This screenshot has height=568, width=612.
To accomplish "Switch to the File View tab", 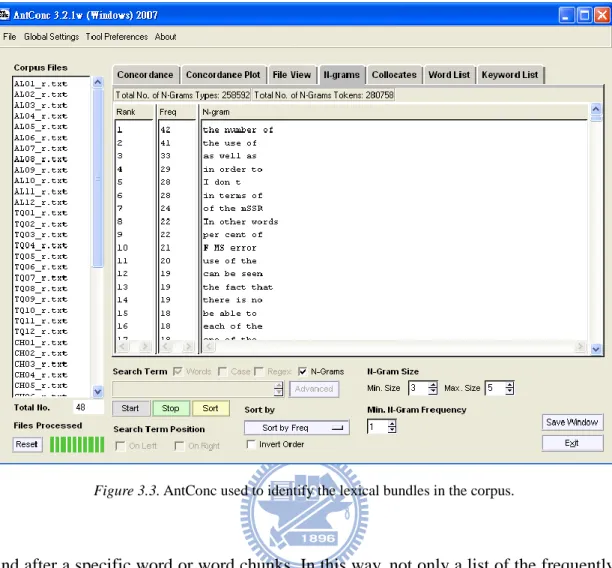I will 292,75.
